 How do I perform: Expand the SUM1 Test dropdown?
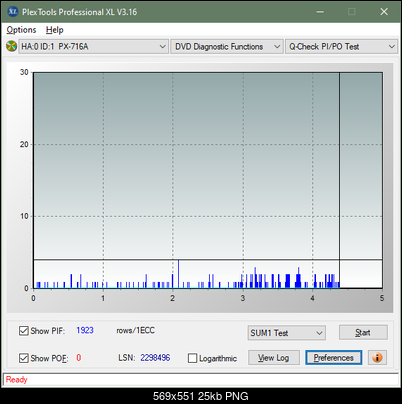pos(286,333)
